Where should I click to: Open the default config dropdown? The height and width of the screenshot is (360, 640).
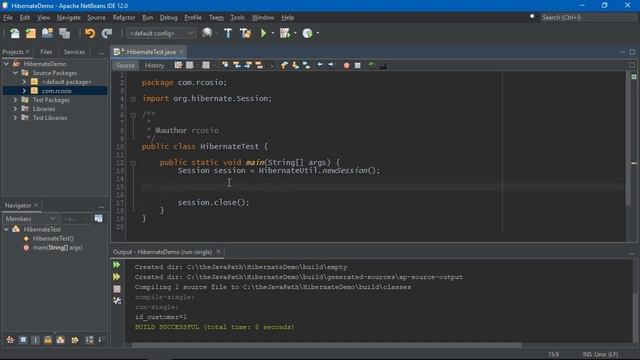pyautogui.click(x=161, y=33)
